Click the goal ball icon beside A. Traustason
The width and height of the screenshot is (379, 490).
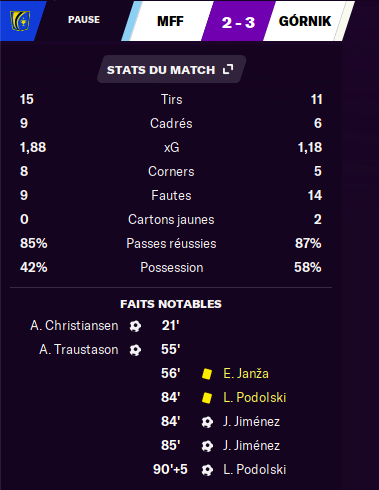coord(135,350)
